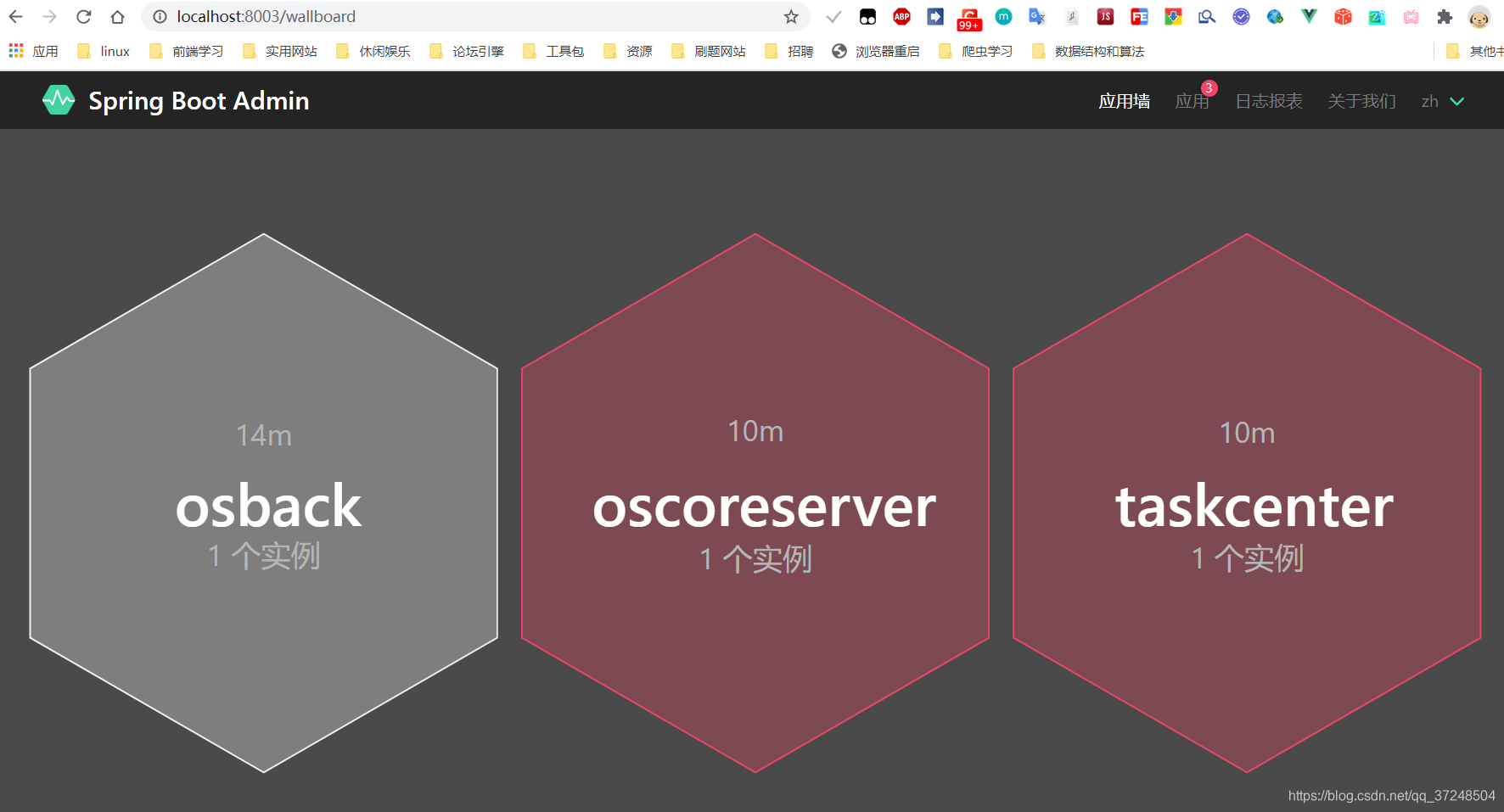Click the gray music-note file extension icon

[1071, 16]
